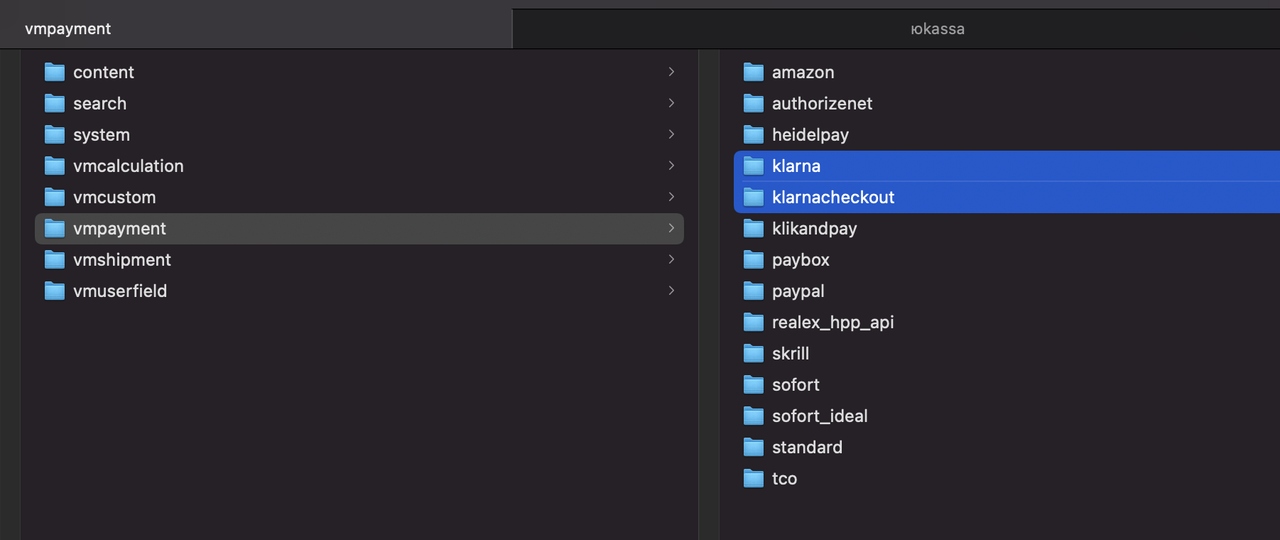Select the search folder name
1280x540 pixels.
tap(100, 103)
